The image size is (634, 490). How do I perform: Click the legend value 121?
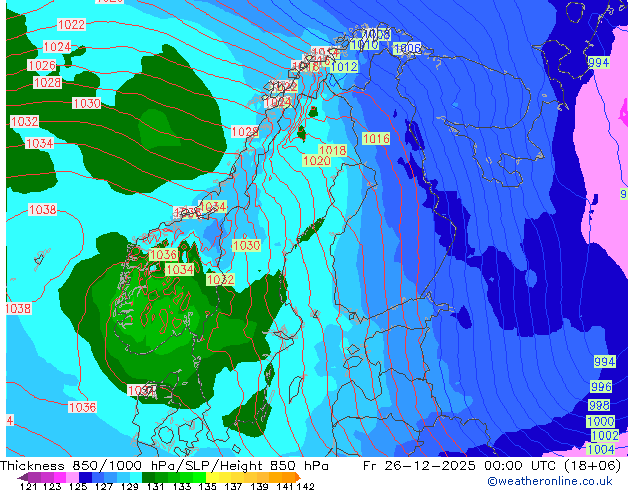[x=28, y=486]
